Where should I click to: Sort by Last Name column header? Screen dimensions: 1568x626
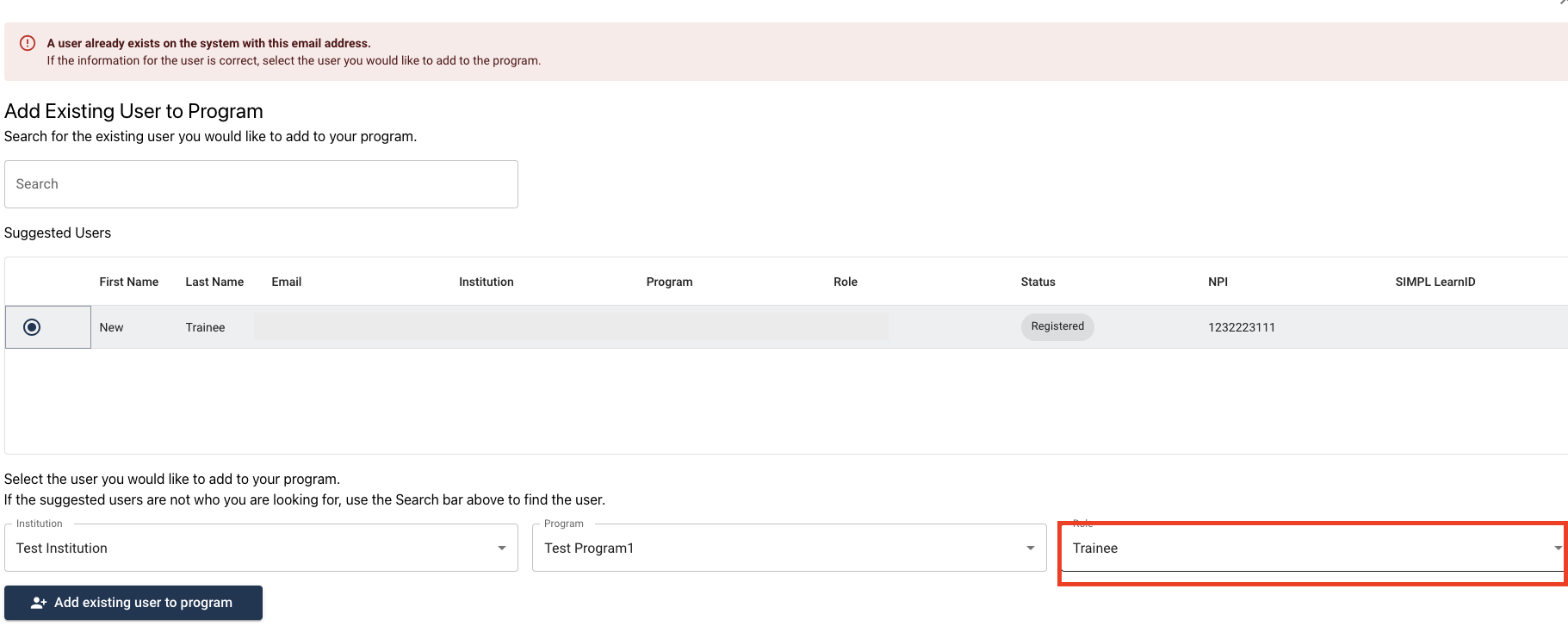pyautogui.click(x=214, y=282)
